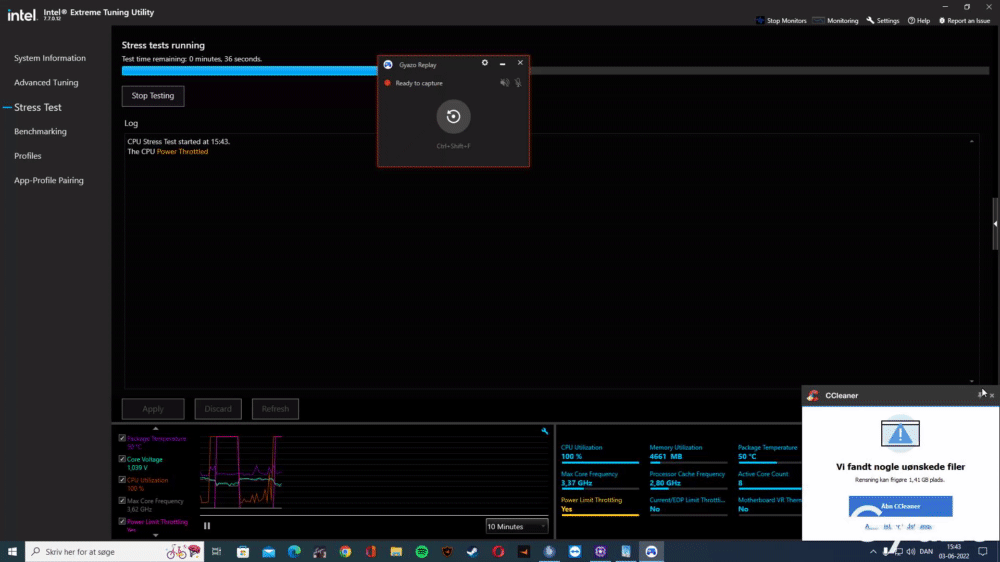
Task: Open Benchmarking section
Action: pyautogui.click(x=40, y=131)
